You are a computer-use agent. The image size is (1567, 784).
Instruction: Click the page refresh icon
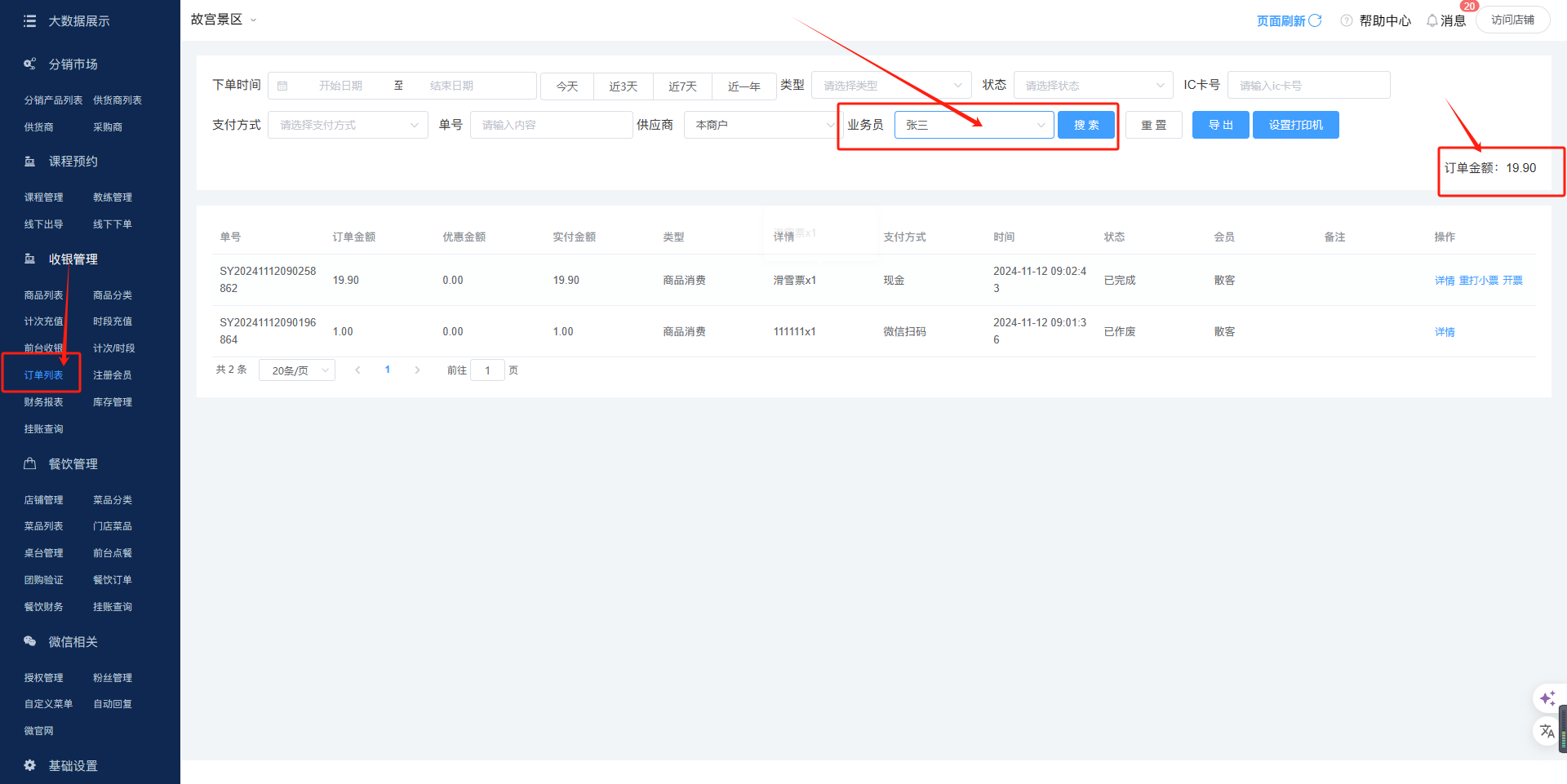click(1315, 20)
